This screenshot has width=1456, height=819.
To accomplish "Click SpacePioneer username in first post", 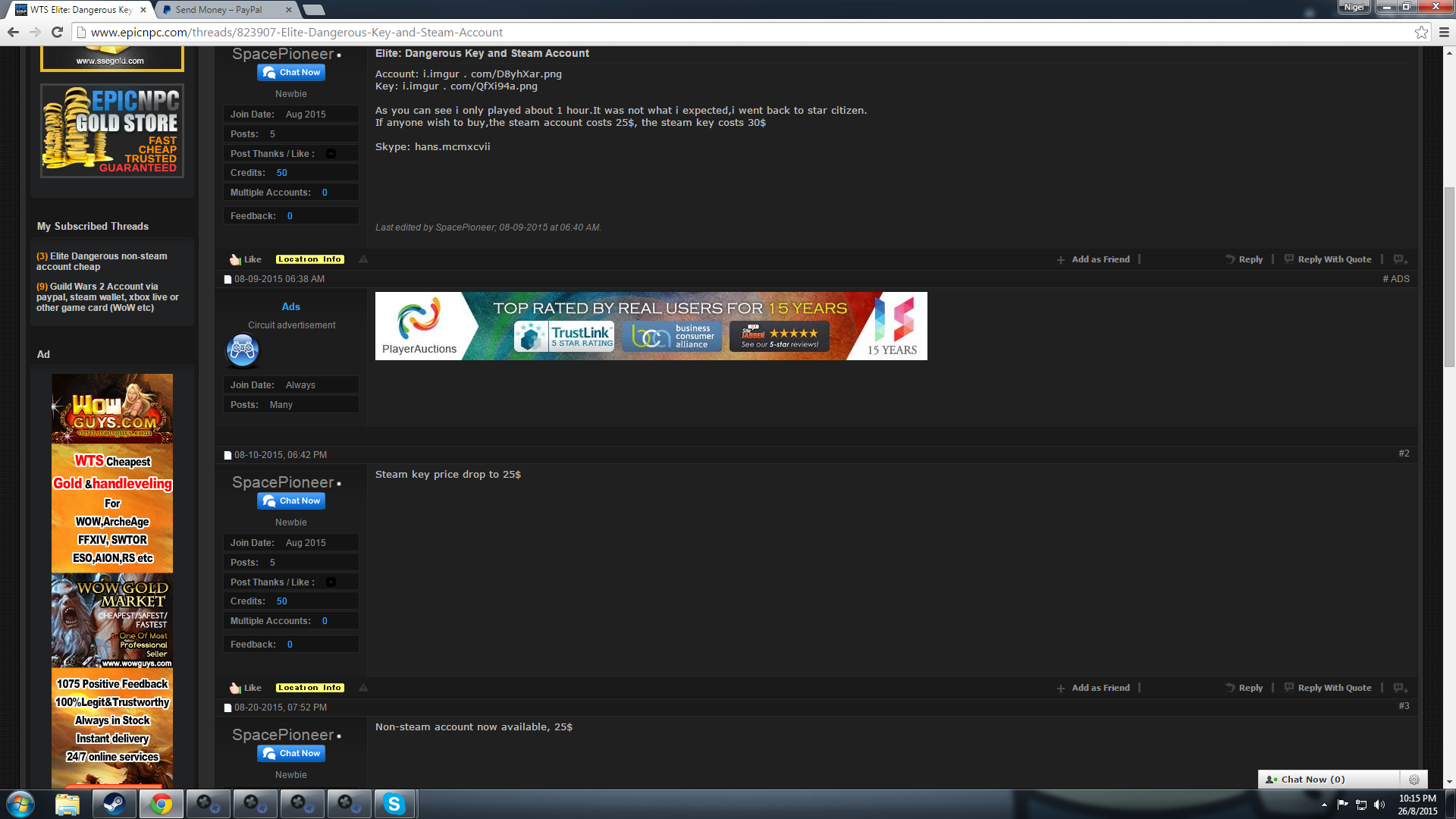I will (x=283, y=54).
